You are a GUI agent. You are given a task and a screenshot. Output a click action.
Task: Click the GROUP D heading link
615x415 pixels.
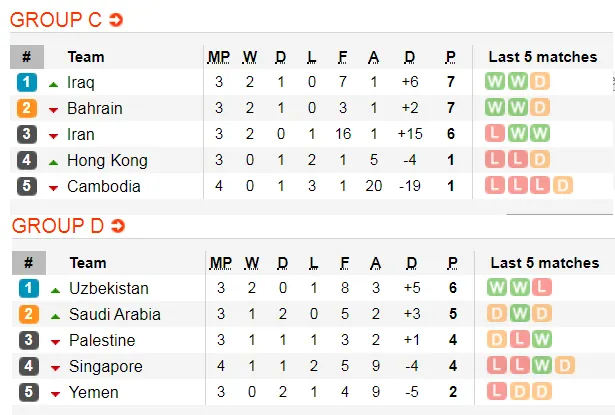[57, 226]
